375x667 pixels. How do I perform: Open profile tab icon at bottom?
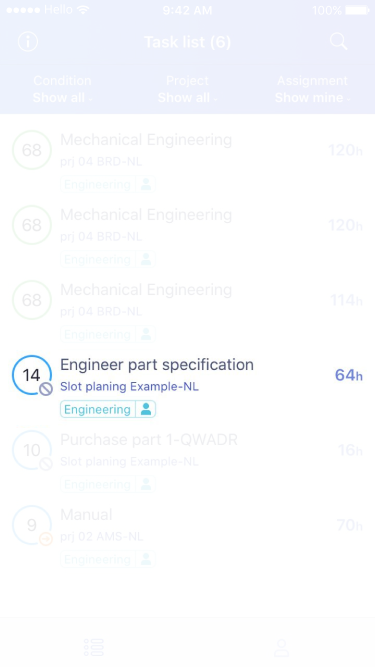click(x=281, y=647)
